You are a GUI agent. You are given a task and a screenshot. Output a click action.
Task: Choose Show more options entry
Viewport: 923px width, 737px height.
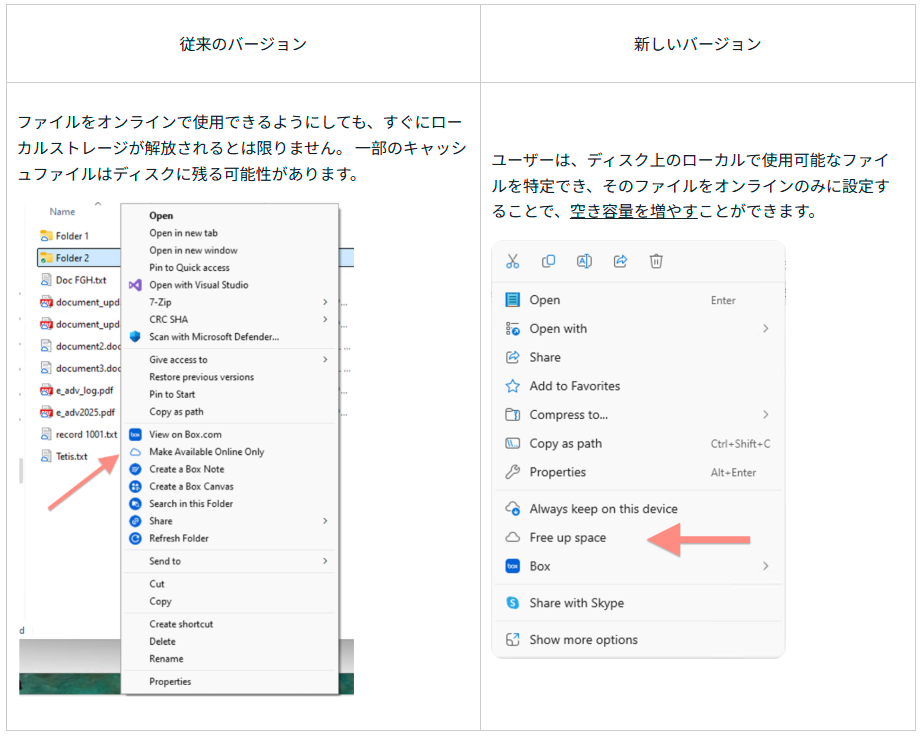[x=583, y=640]
